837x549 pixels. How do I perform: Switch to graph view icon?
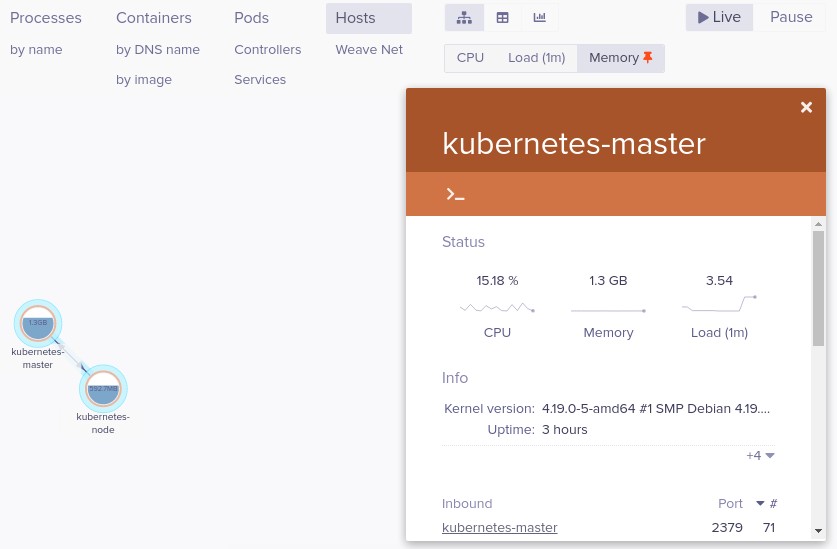(464, 18)
